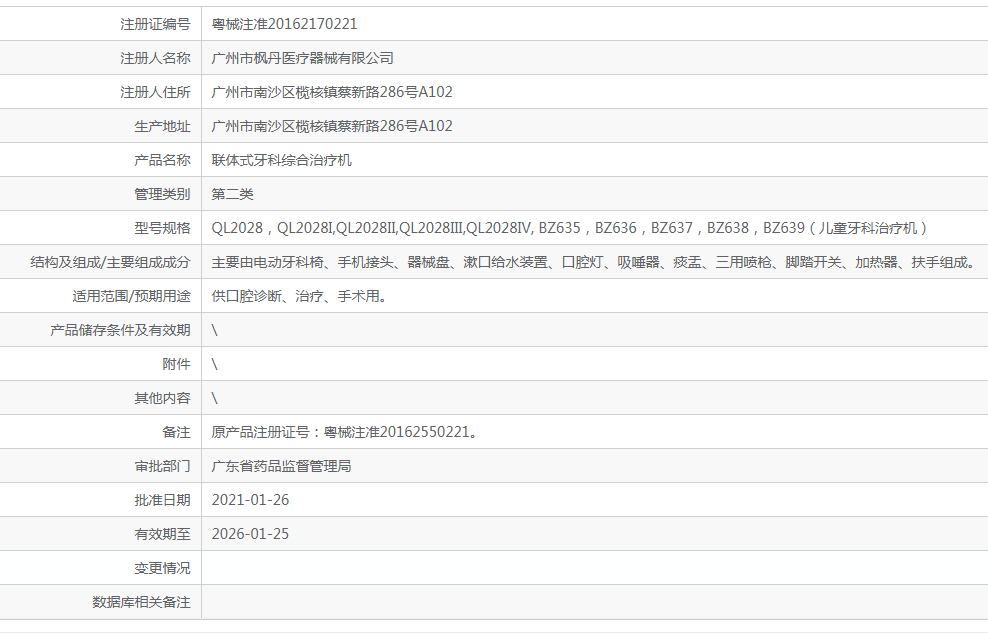Select the label 适用范围/预期用途

point(131,296)
